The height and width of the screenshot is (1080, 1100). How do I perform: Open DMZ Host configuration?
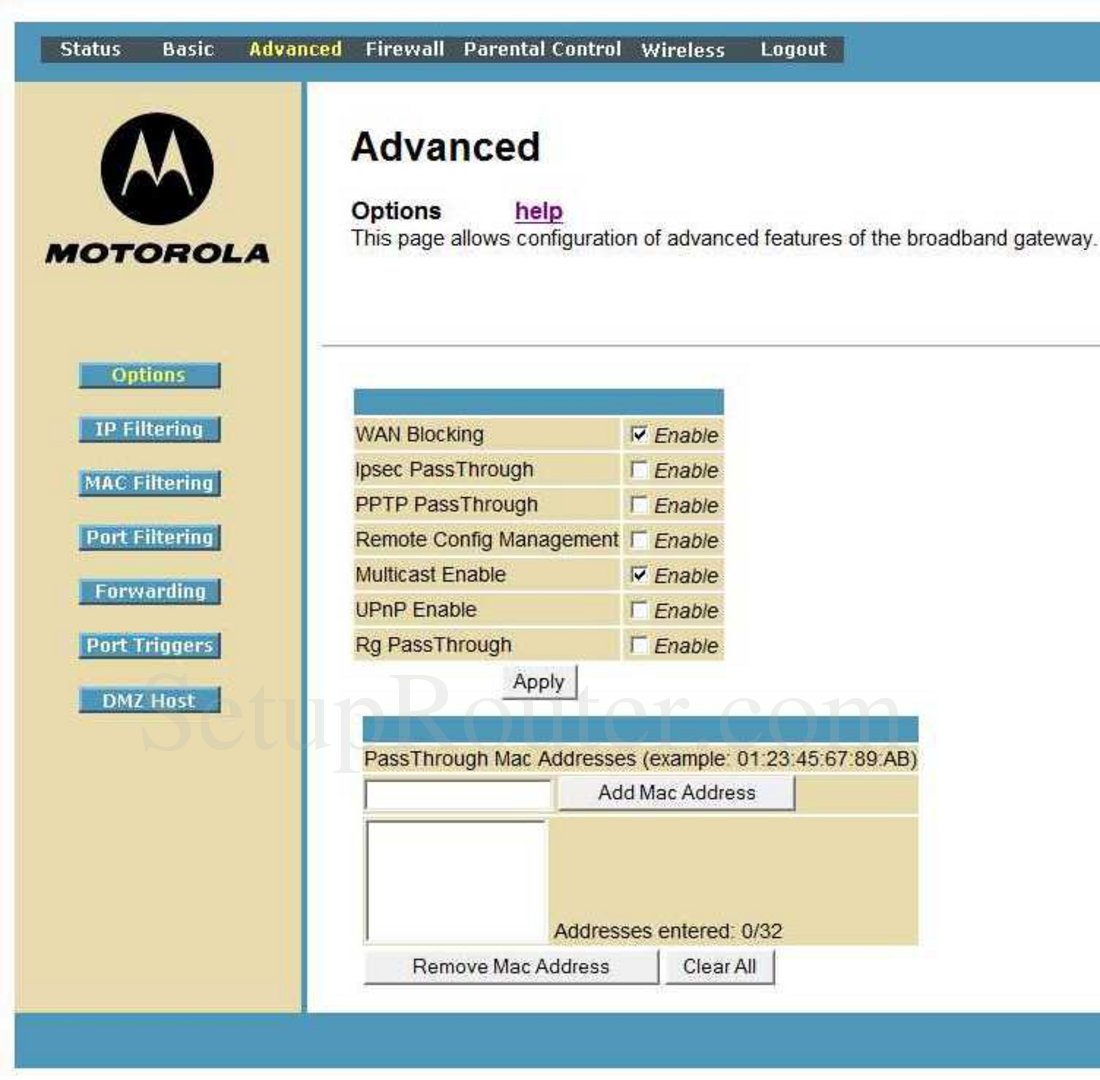click(x=149, y=701)
